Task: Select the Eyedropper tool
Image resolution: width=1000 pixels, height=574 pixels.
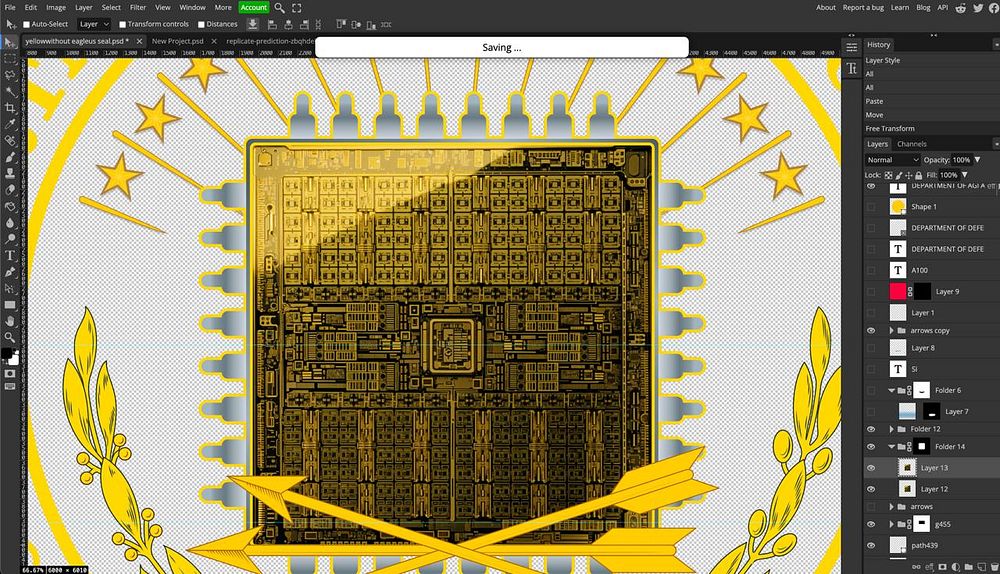Action: coord(10,124)
